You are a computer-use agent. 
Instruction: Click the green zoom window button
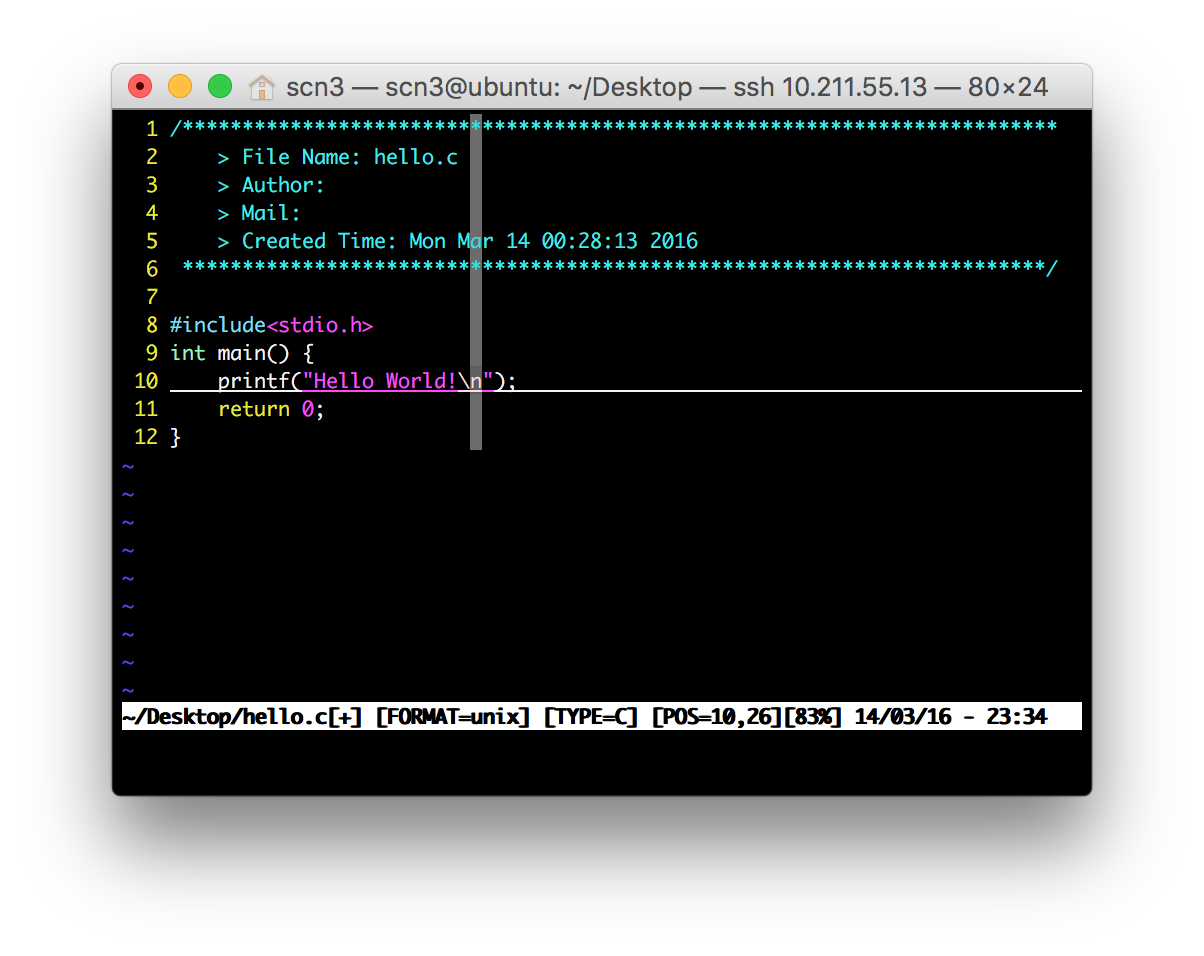[220, 86]
